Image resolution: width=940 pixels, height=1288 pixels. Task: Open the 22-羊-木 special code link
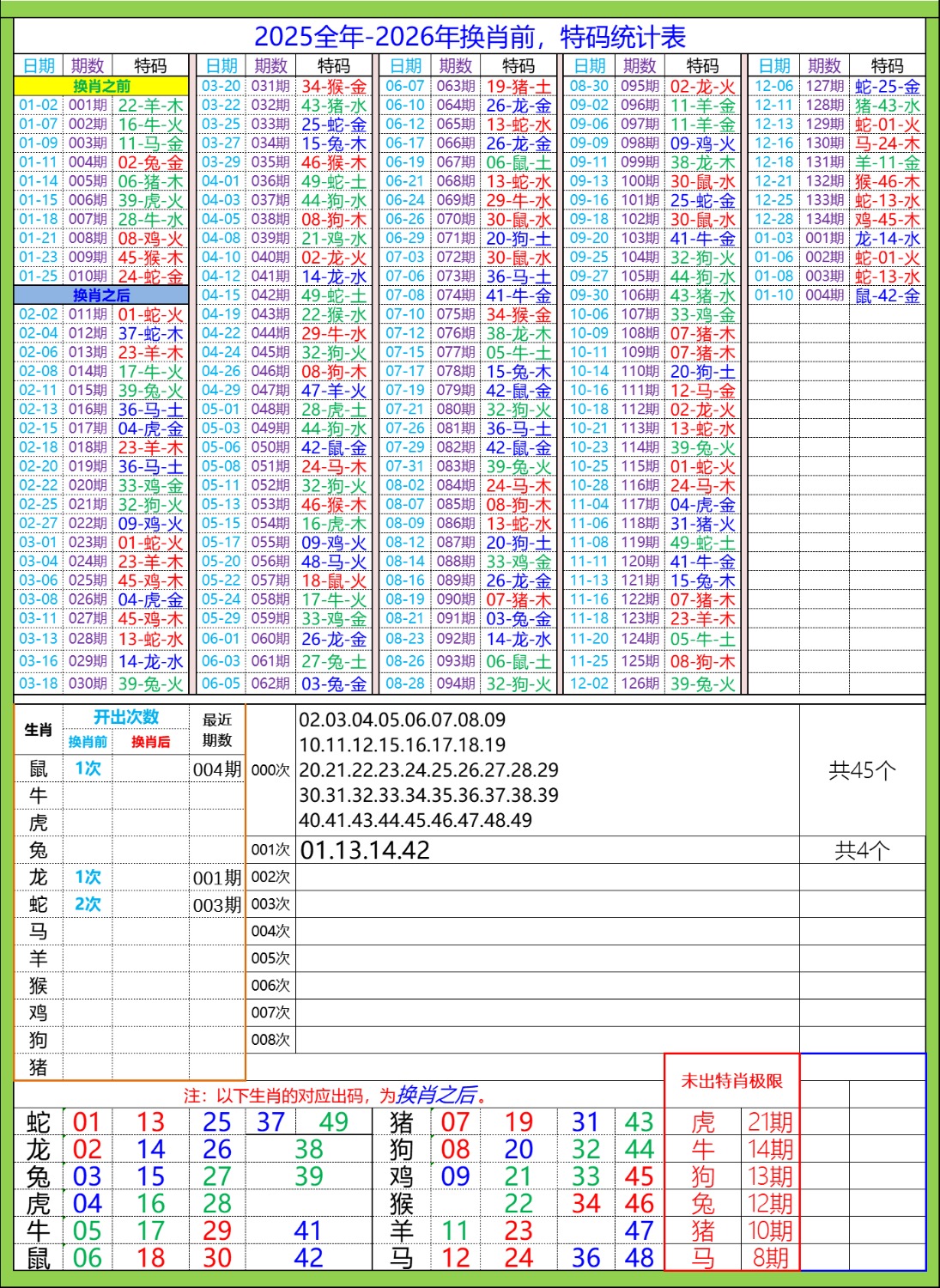pos(150,106)
